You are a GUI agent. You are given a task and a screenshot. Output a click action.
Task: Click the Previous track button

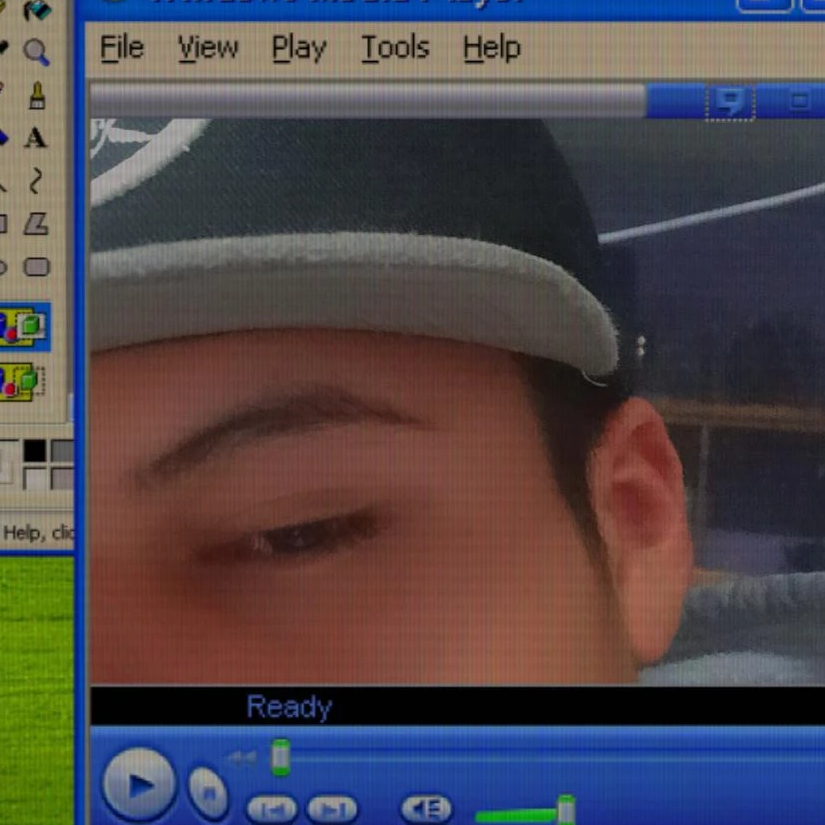coord(271,809)
